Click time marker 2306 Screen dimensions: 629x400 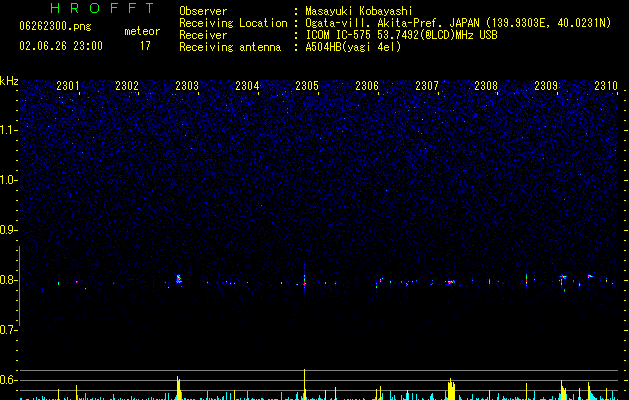[x=367, y=86]
